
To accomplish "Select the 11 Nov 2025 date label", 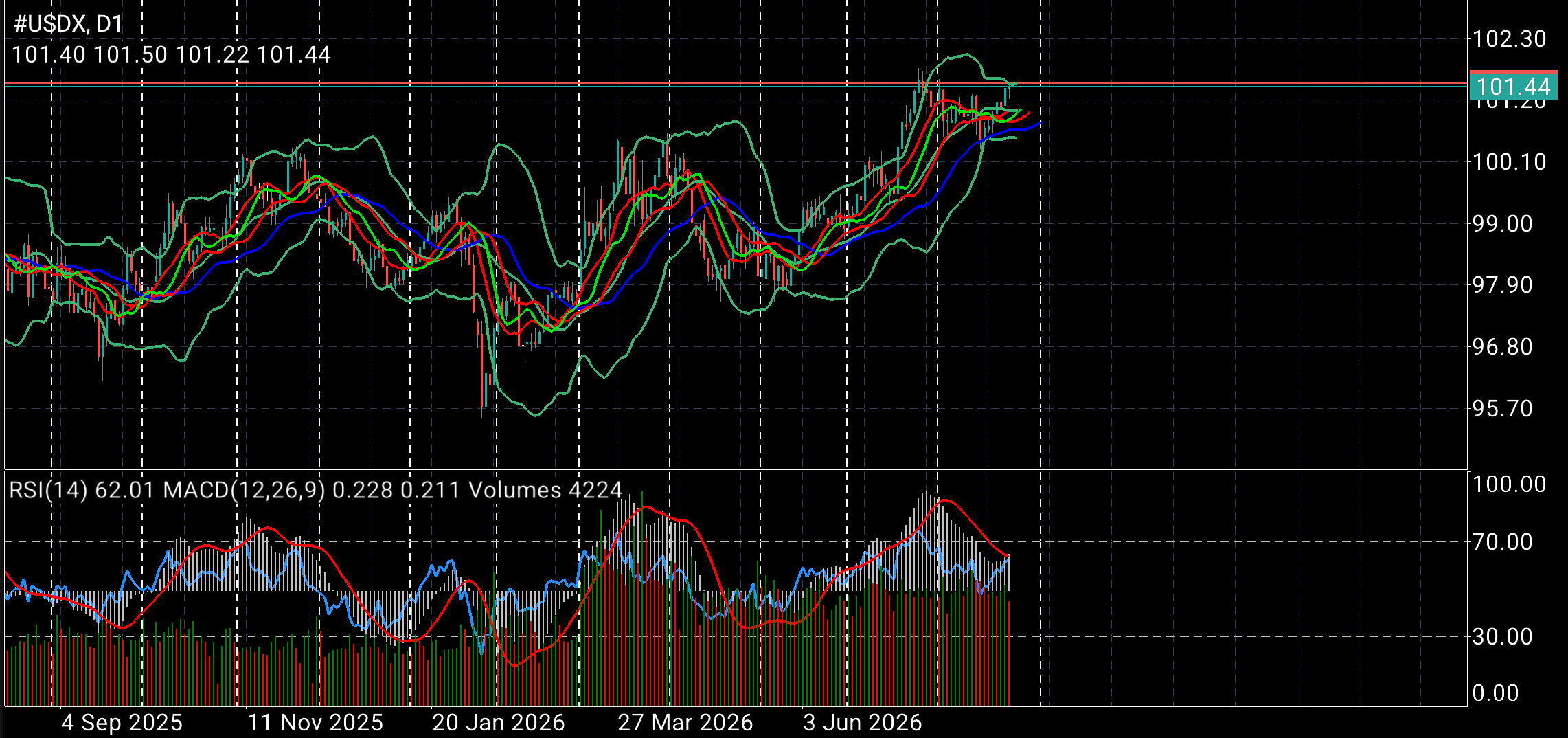I will (x=315, y=723).
